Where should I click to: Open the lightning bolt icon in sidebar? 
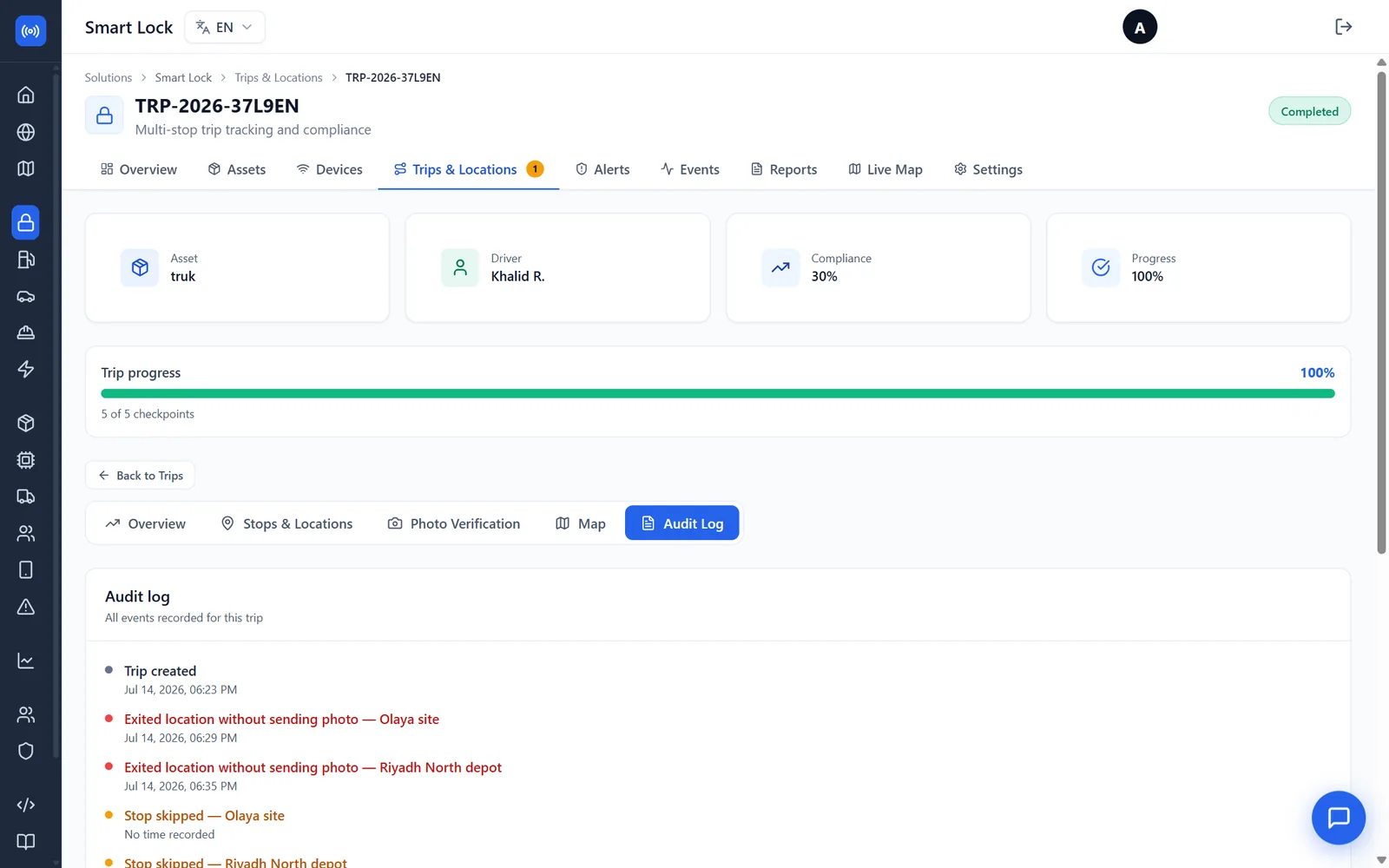(26, 369)
